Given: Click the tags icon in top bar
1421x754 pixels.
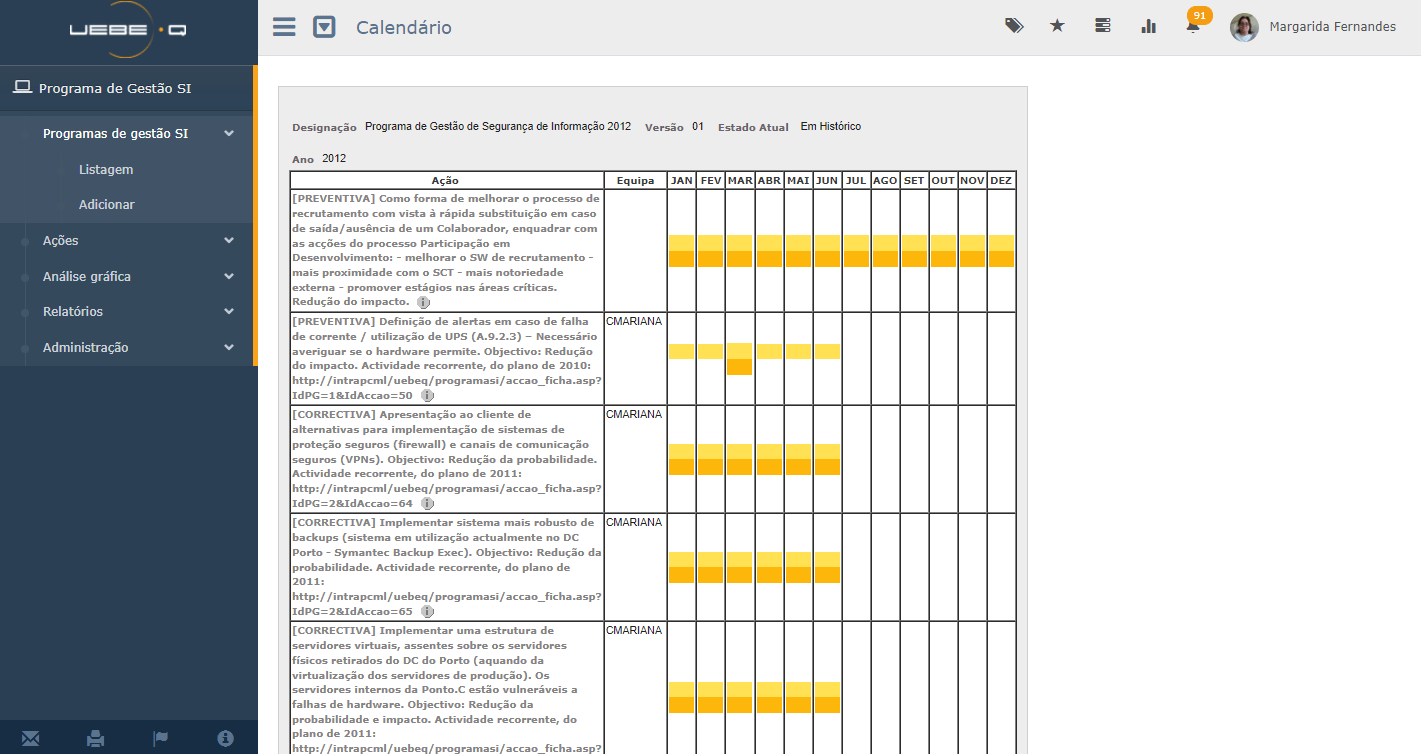Looking at the screenshot, I should [x=1014, y=26].
